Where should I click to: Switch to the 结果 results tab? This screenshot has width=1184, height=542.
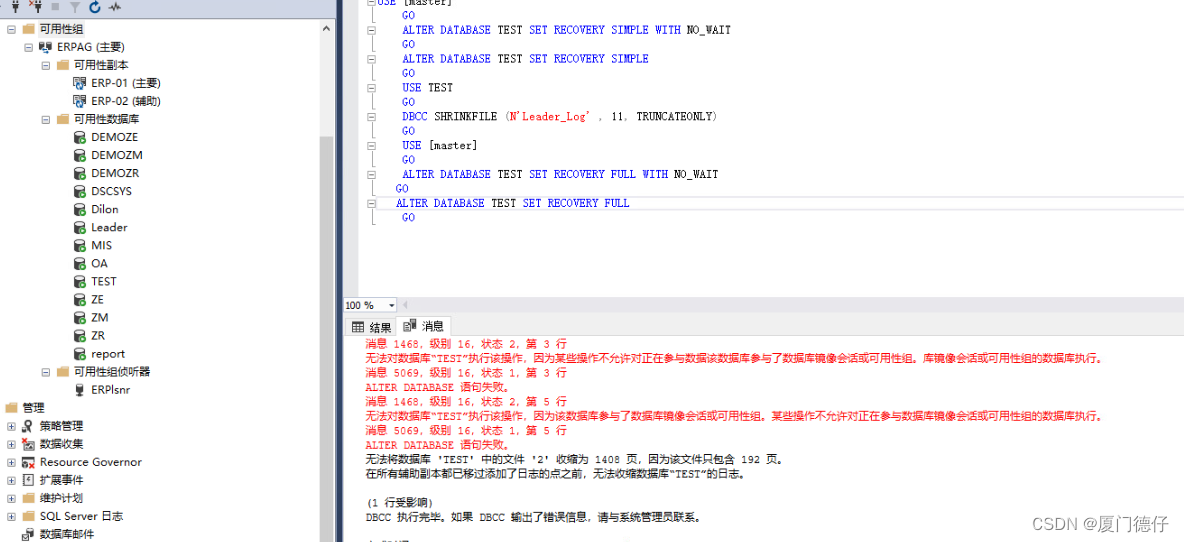tap(372, 327)
